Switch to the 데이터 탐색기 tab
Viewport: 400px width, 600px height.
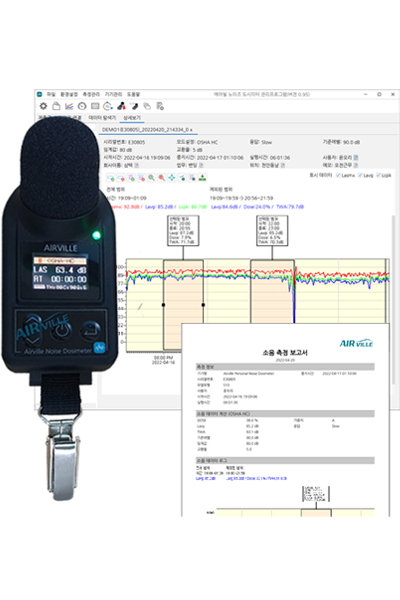[102, 118]
